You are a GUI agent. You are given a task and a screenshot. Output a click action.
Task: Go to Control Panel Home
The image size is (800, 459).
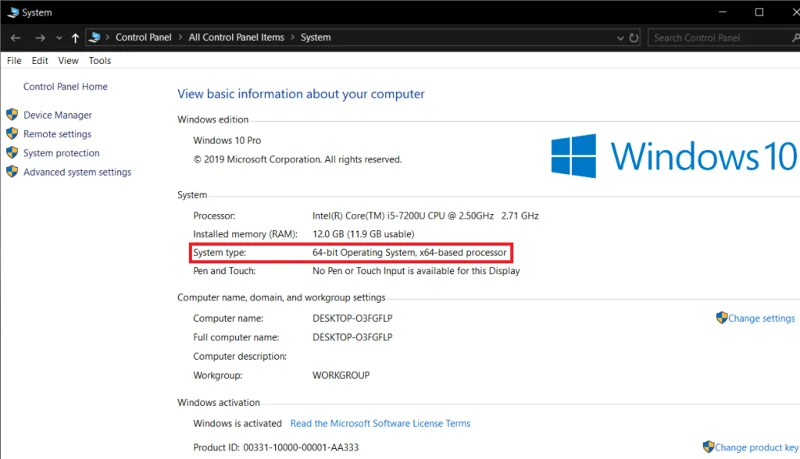pyautogui.click(x=65, y=87)
